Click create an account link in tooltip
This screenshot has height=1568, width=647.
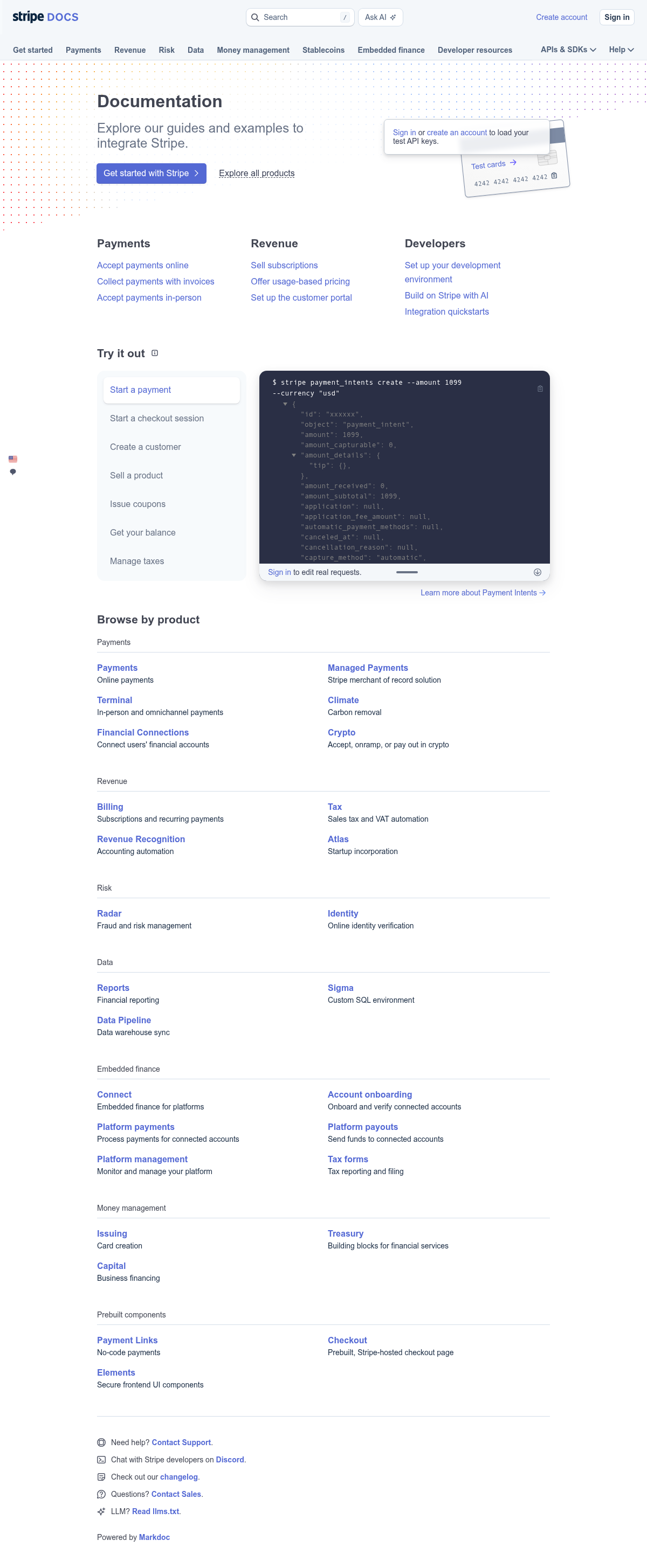[456, 133]
